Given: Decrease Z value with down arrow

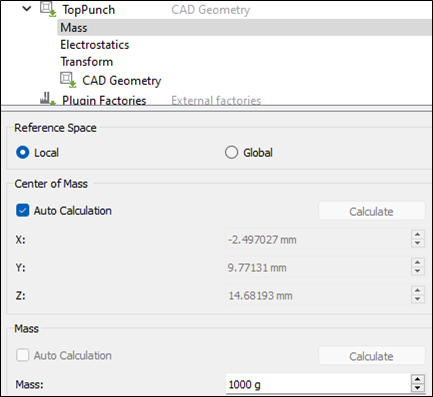Looking at the screenshot, I should tap(418, 299).
